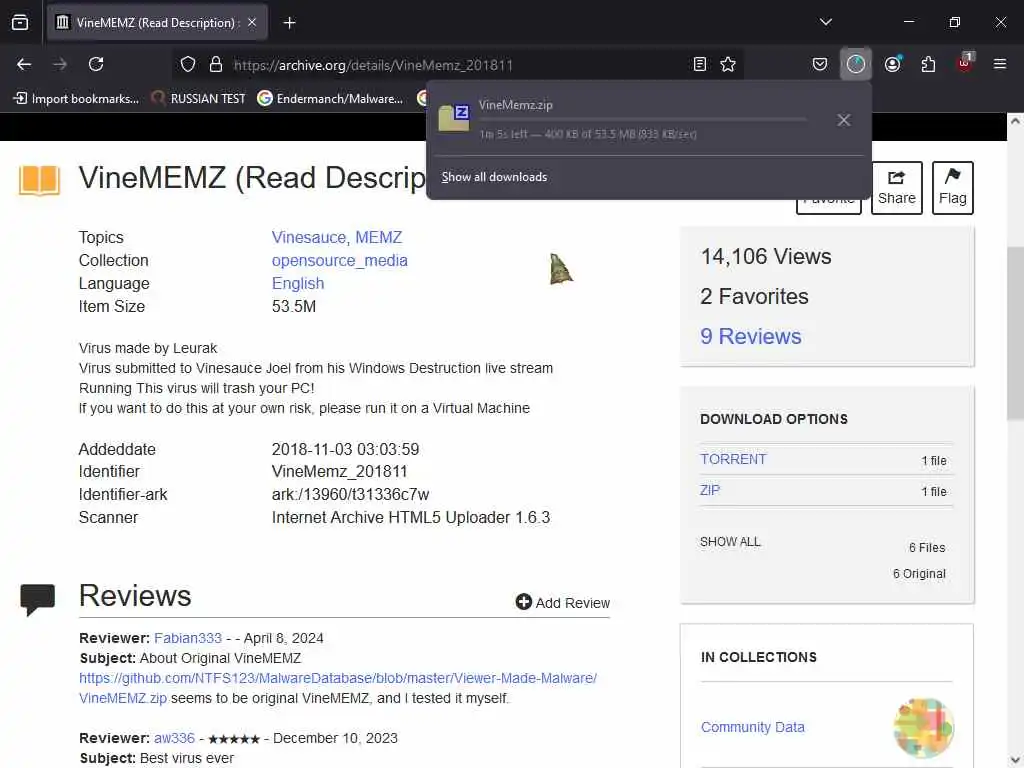Jump to 9 Reviews link
This screenshot has height=768, width=1024.
click(751, 336)
